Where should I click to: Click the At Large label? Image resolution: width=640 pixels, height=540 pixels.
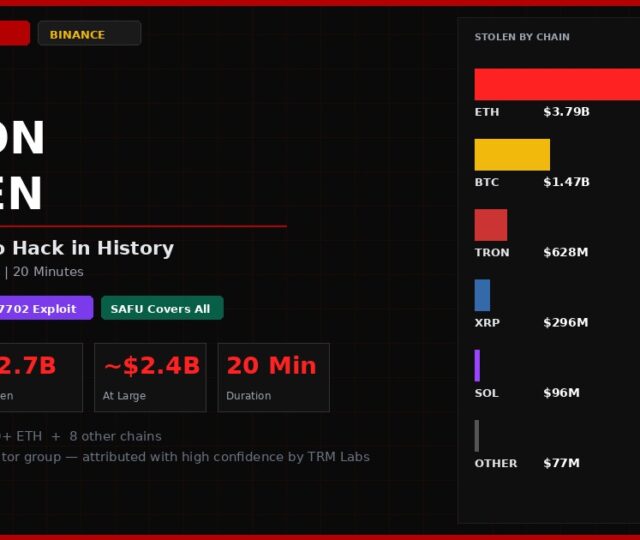(124, 396)
